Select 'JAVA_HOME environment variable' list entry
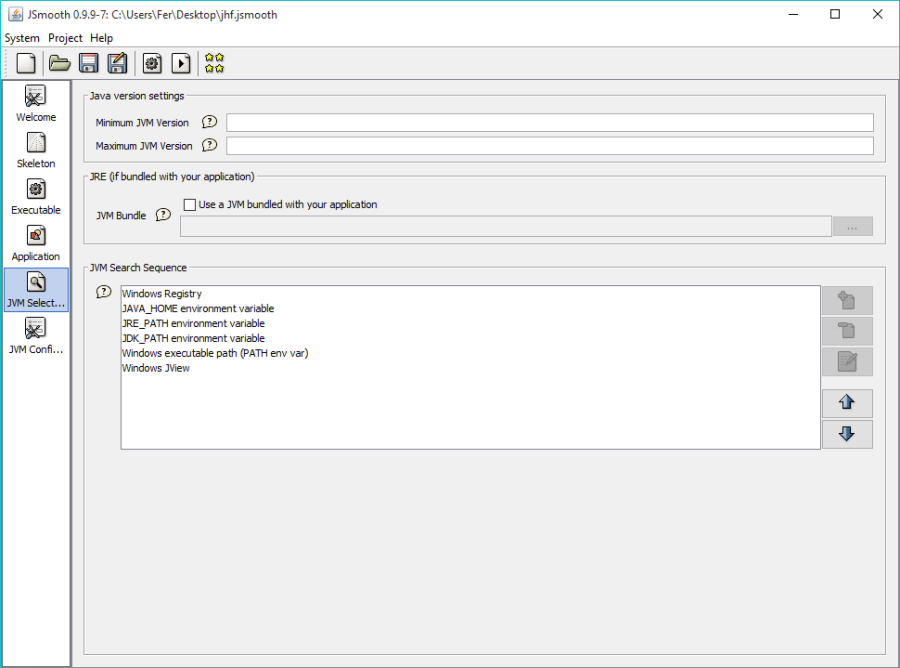 [x=198, y=309]
